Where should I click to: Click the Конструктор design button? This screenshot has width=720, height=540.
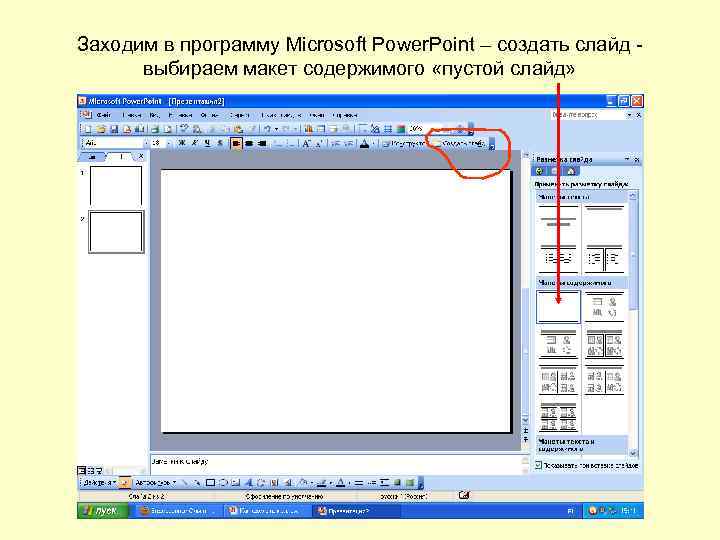point(403,143)
